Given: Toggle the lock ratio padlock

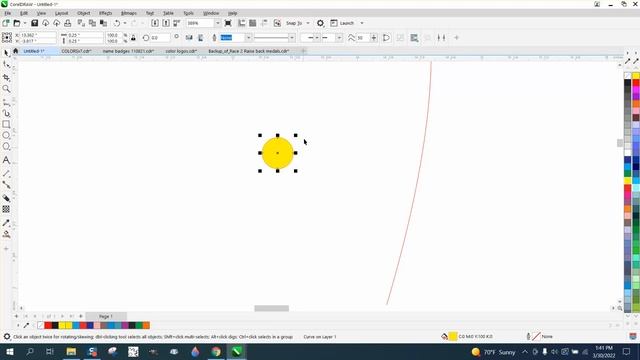Looking at the screenshot, I should tap(133, 38).
